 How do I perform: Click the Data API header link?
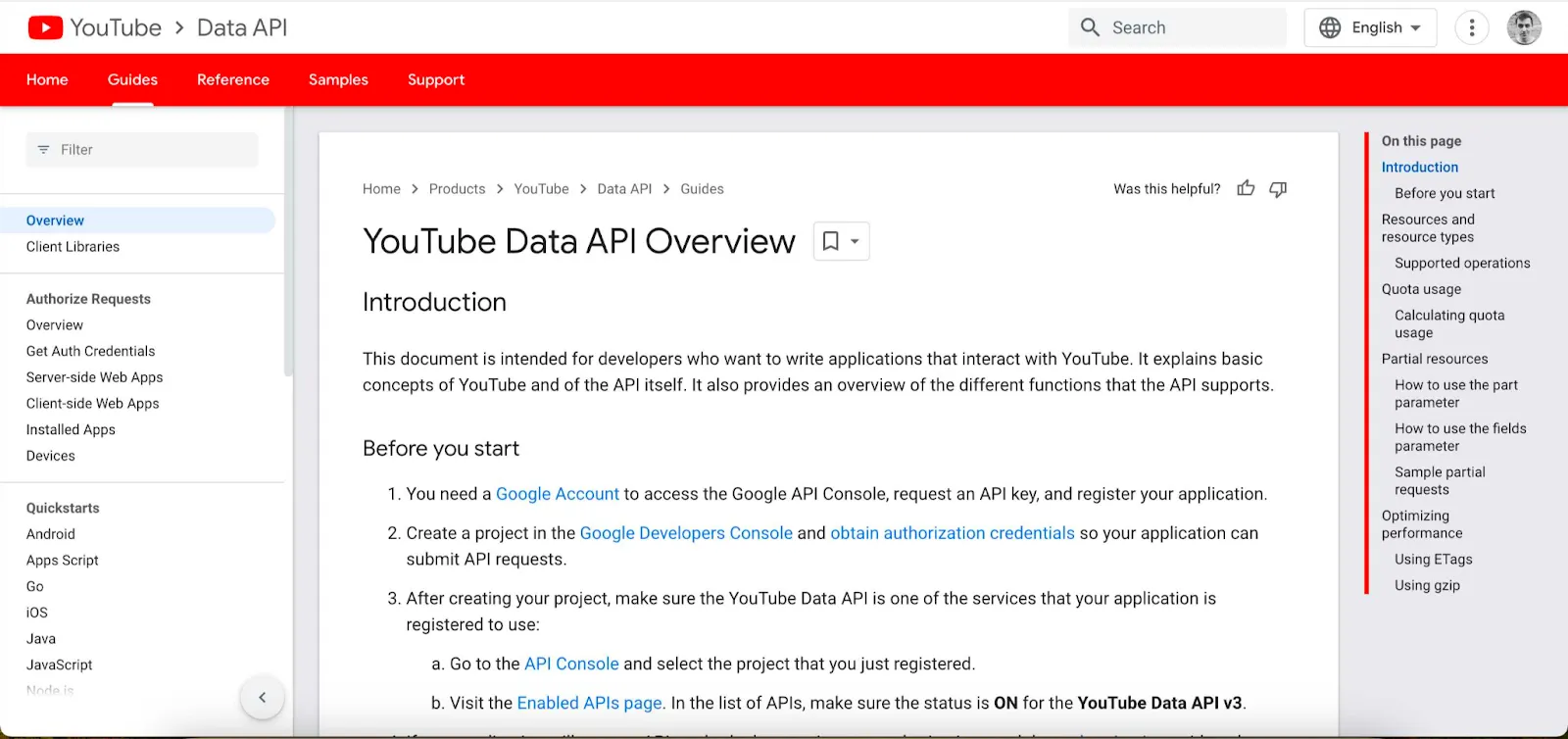point(242,27)
